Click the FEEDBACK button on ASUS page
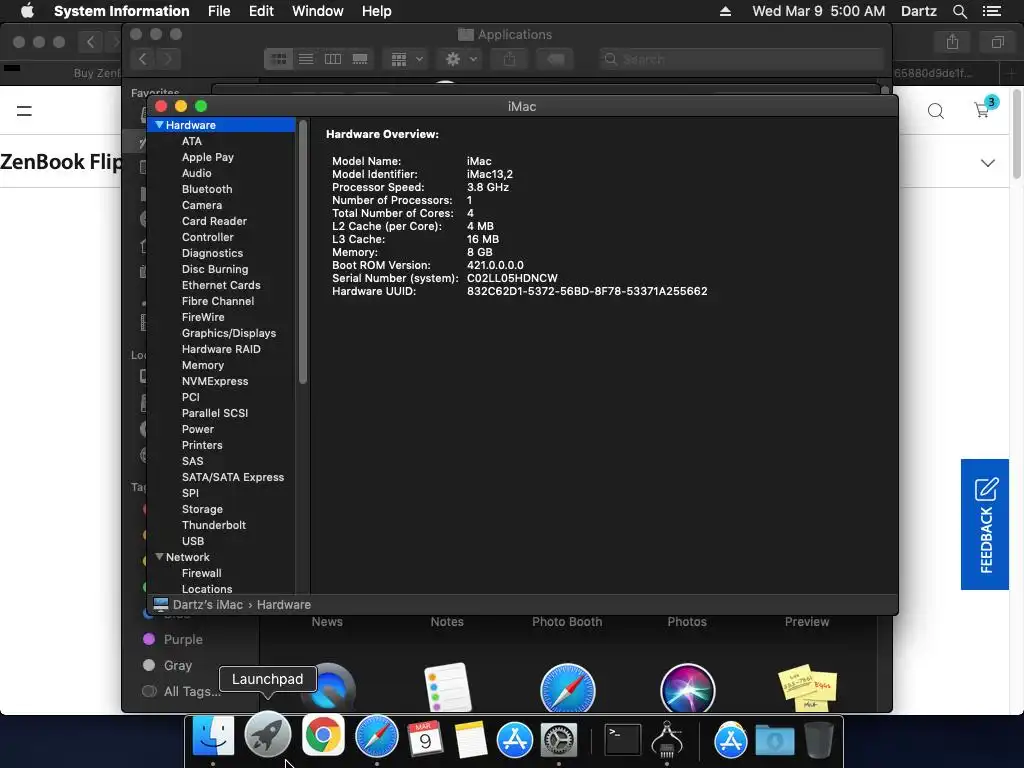 (x=985, y=524)
